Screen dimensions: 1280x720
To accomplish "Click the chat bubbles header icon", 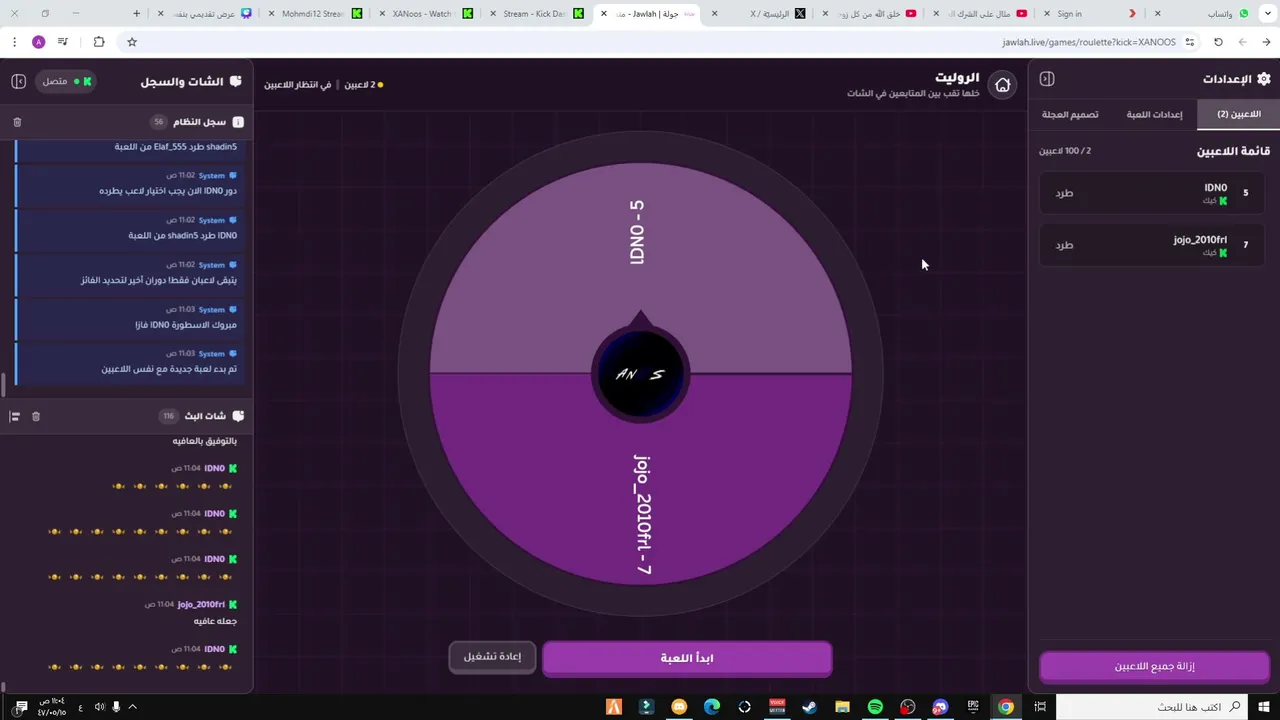I will (x=236, y=81).
